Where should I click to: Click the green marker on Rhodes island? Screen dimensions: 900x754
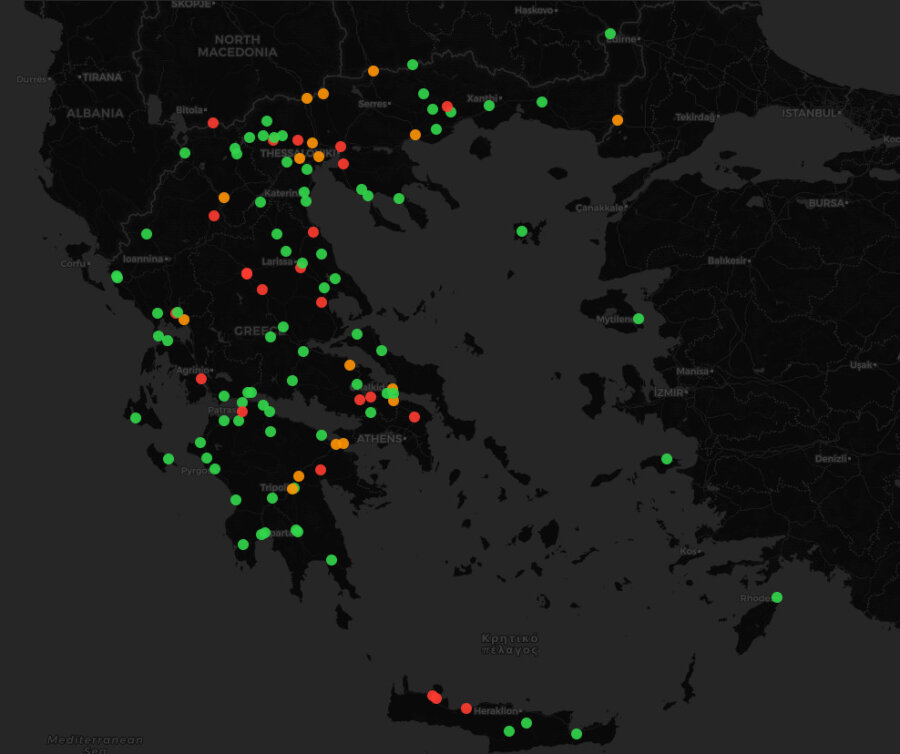pyautogui.click(x=777, y=597)
